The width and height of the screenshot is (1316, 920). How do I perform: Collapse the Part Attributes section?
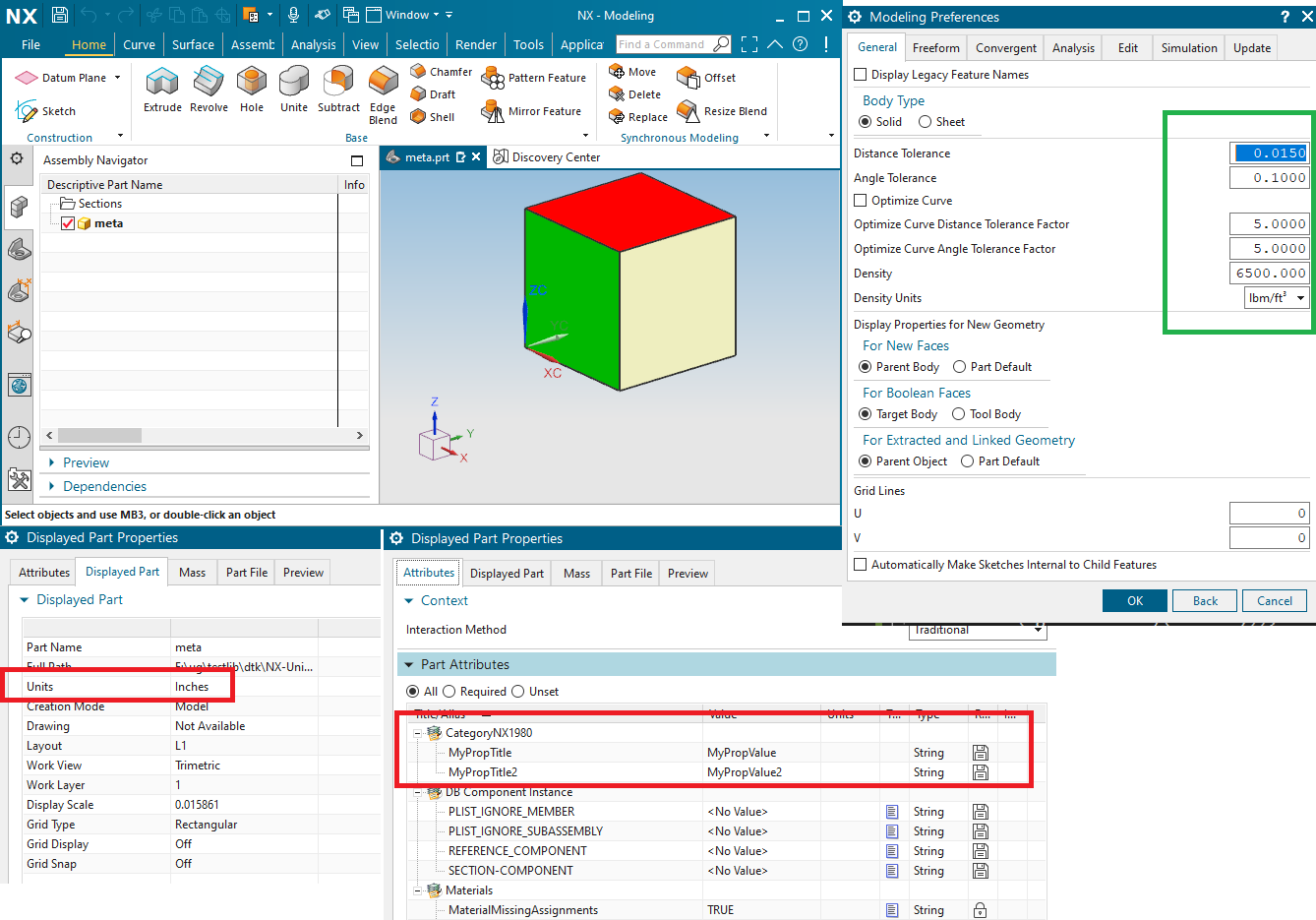tap(409, 664)
